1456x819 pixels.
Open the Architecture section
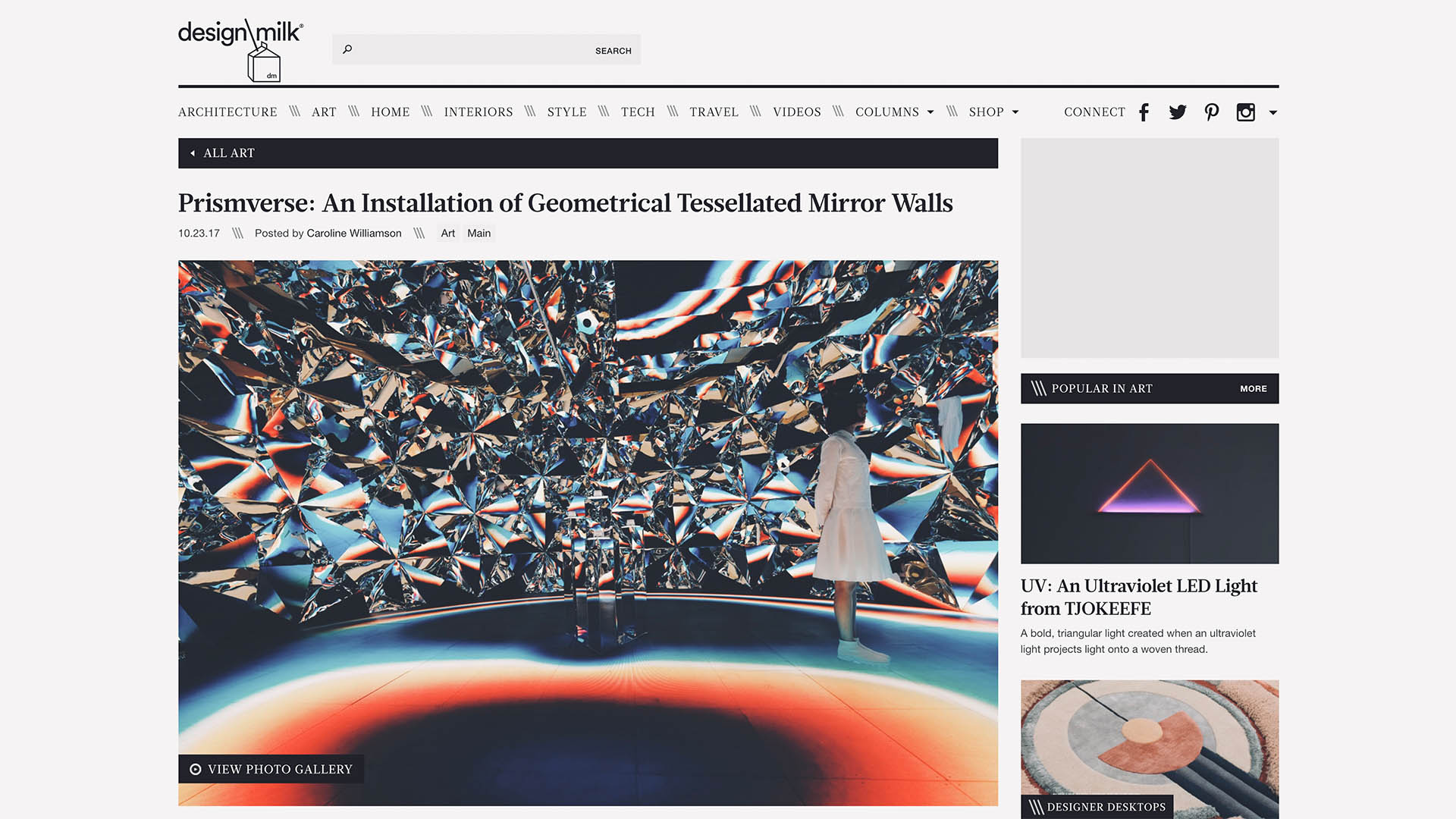point(227,112)
